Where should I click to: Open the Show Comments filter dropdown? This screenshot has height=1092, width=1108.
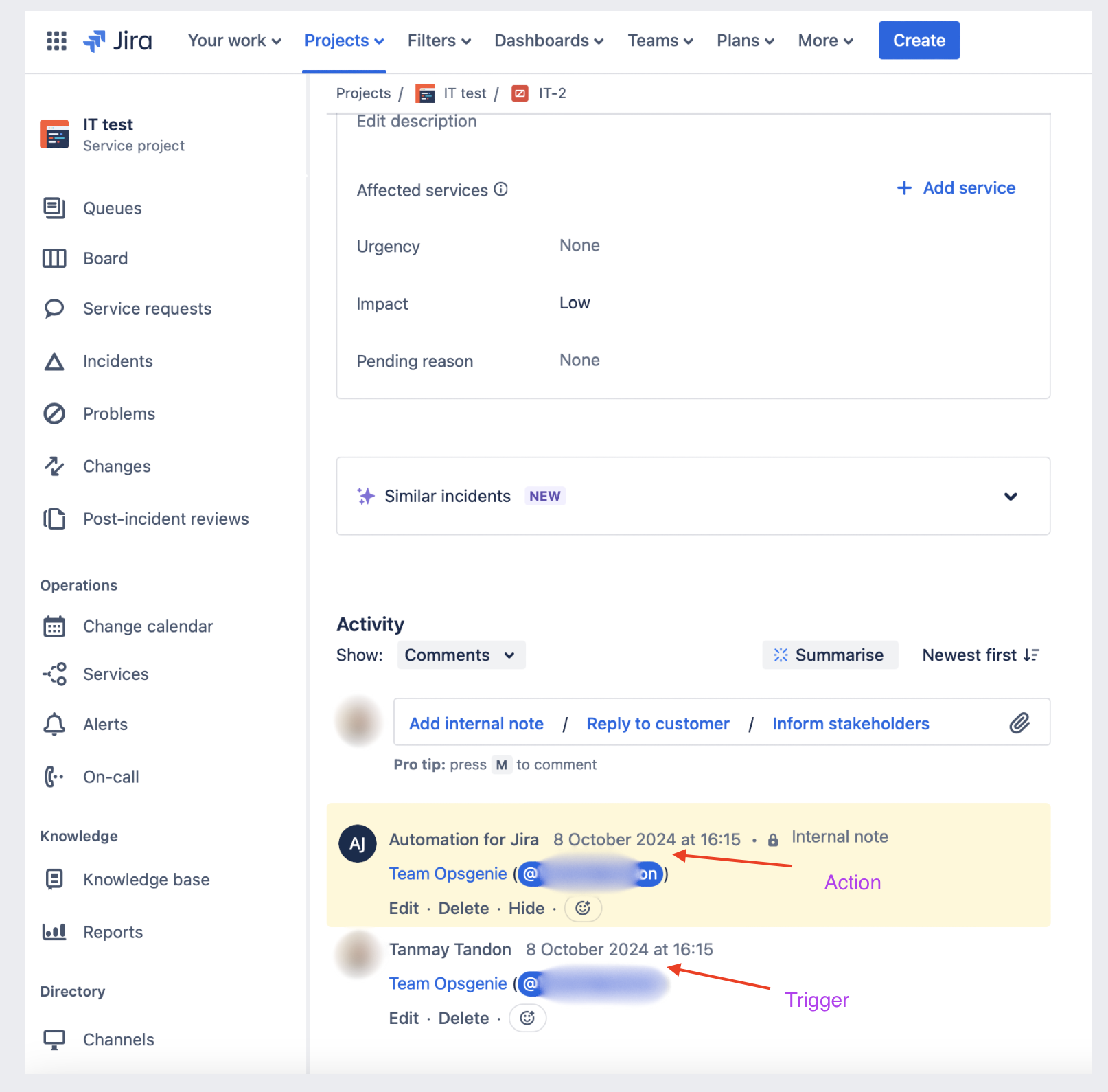(x=461, y=655)
